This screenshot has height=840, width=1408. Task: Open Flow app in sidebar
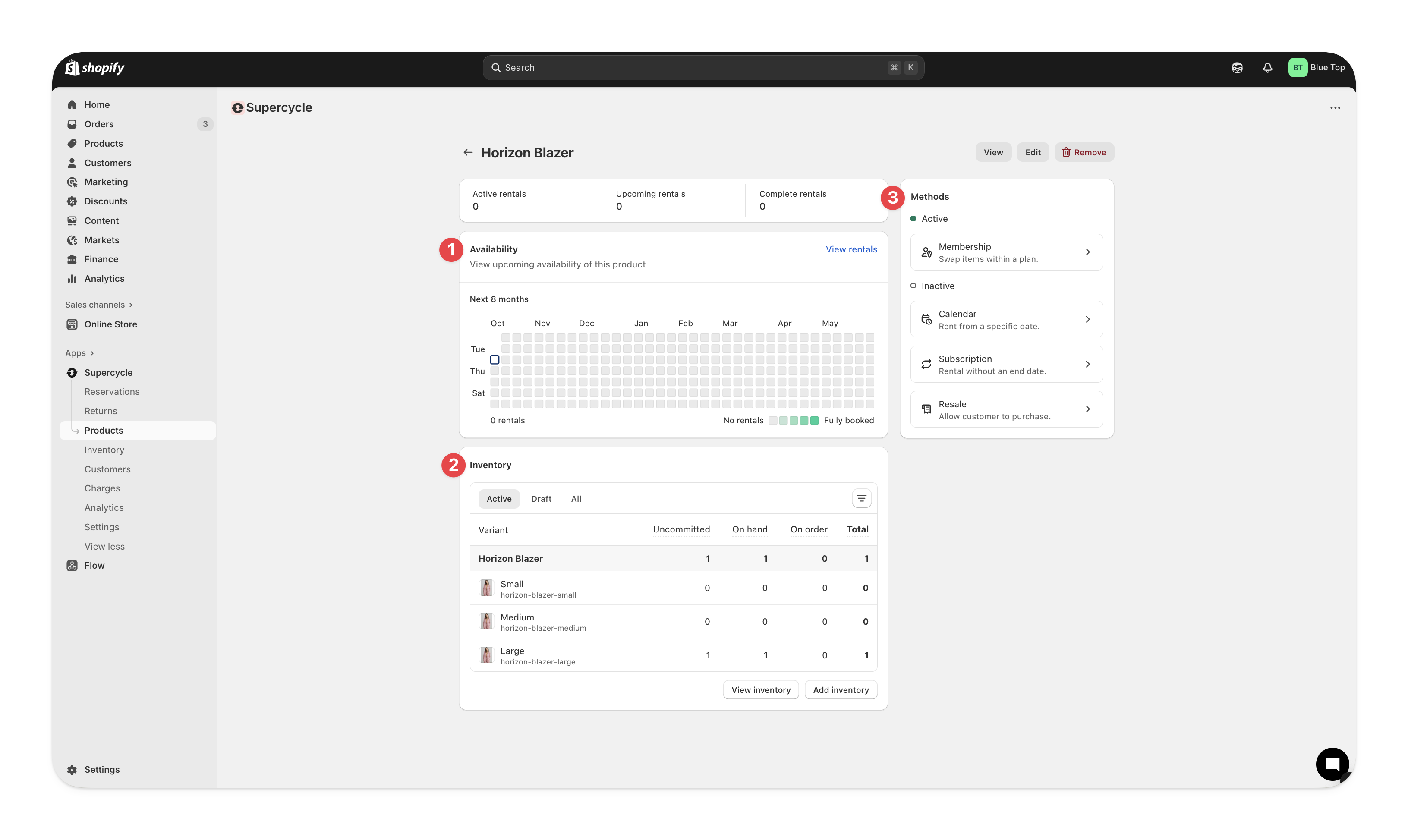[94, 566]
